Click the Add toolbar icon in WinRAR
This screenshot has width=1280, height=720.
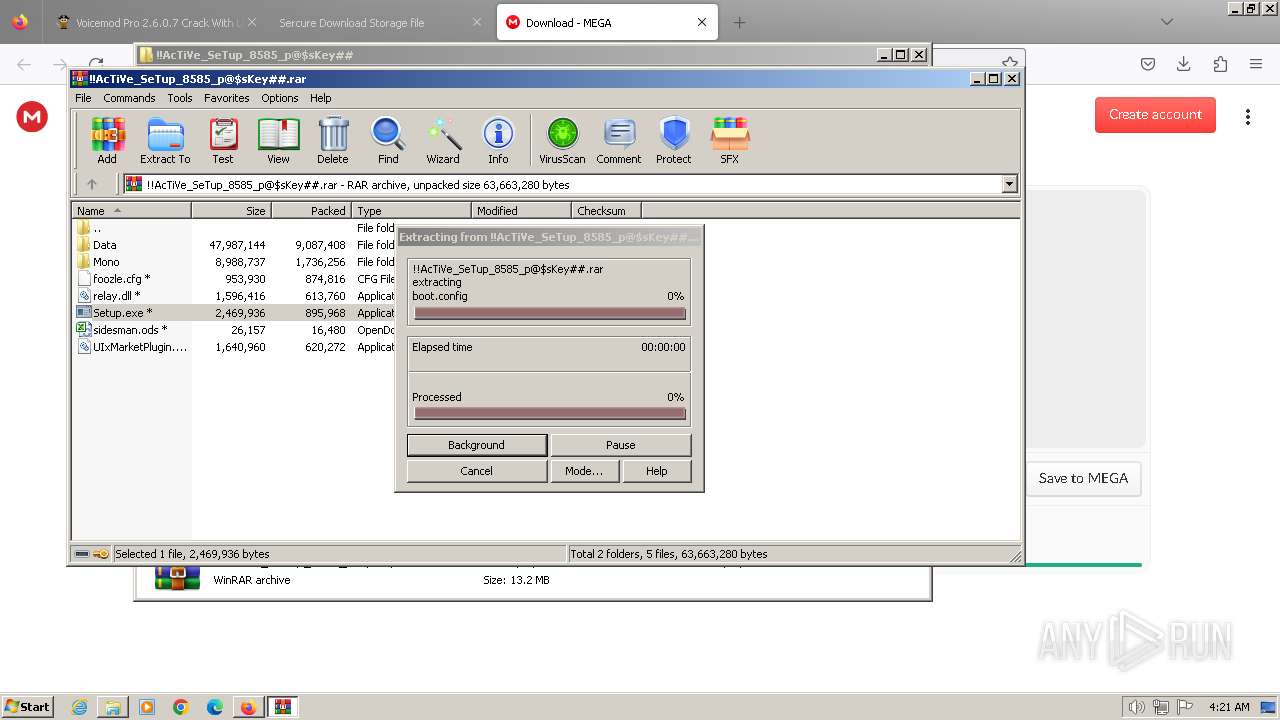[107, 140]
